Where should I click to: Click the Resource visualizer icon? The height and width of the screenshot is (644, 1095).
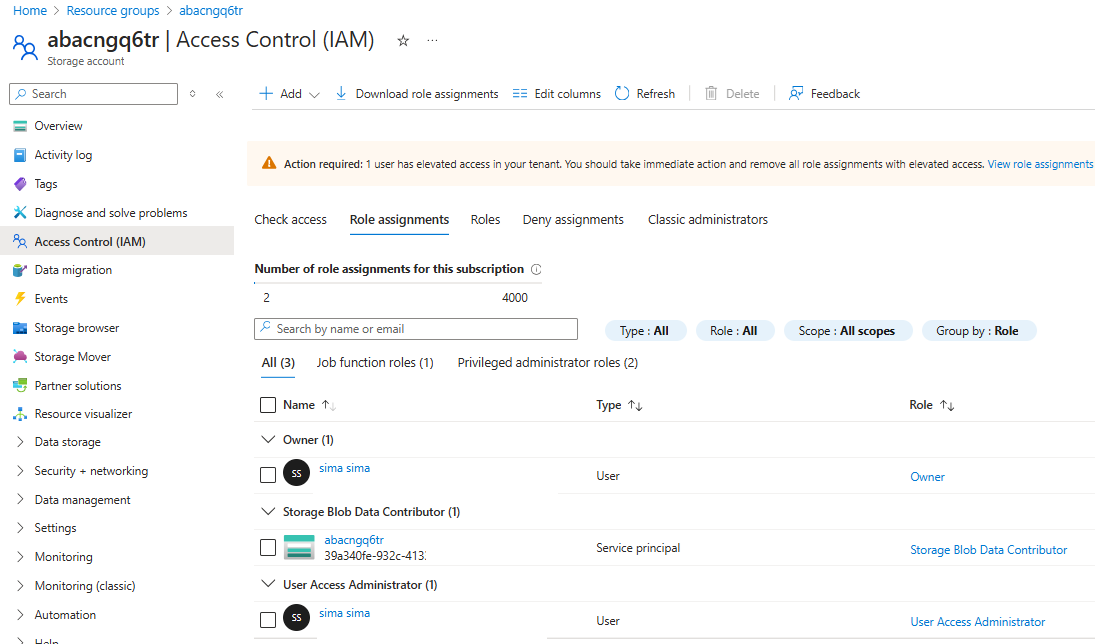pos(20,414)
